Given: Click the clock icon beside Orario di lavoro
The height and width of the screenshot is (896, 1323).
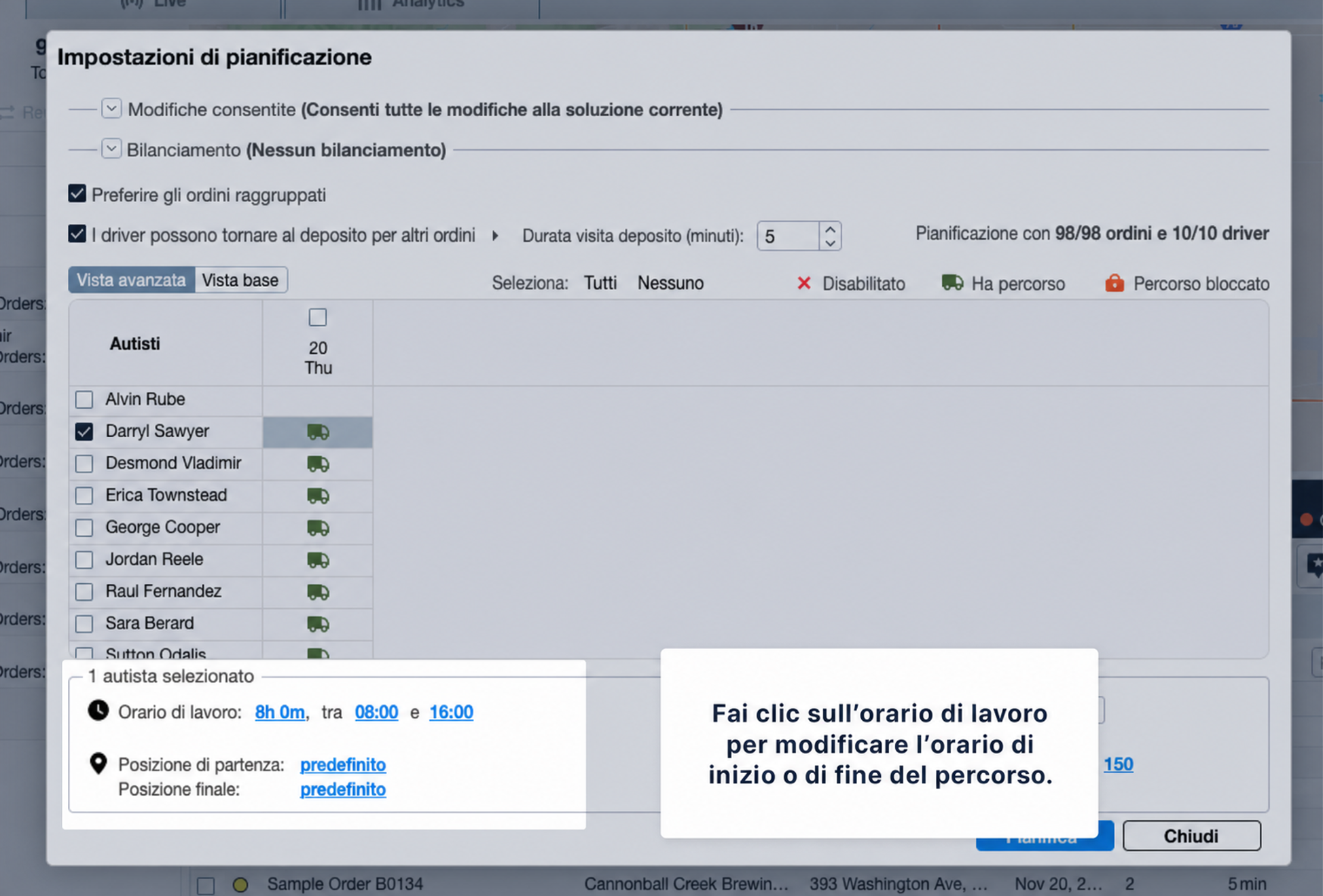Looking at the screenshot, I should tap(98, 711).
